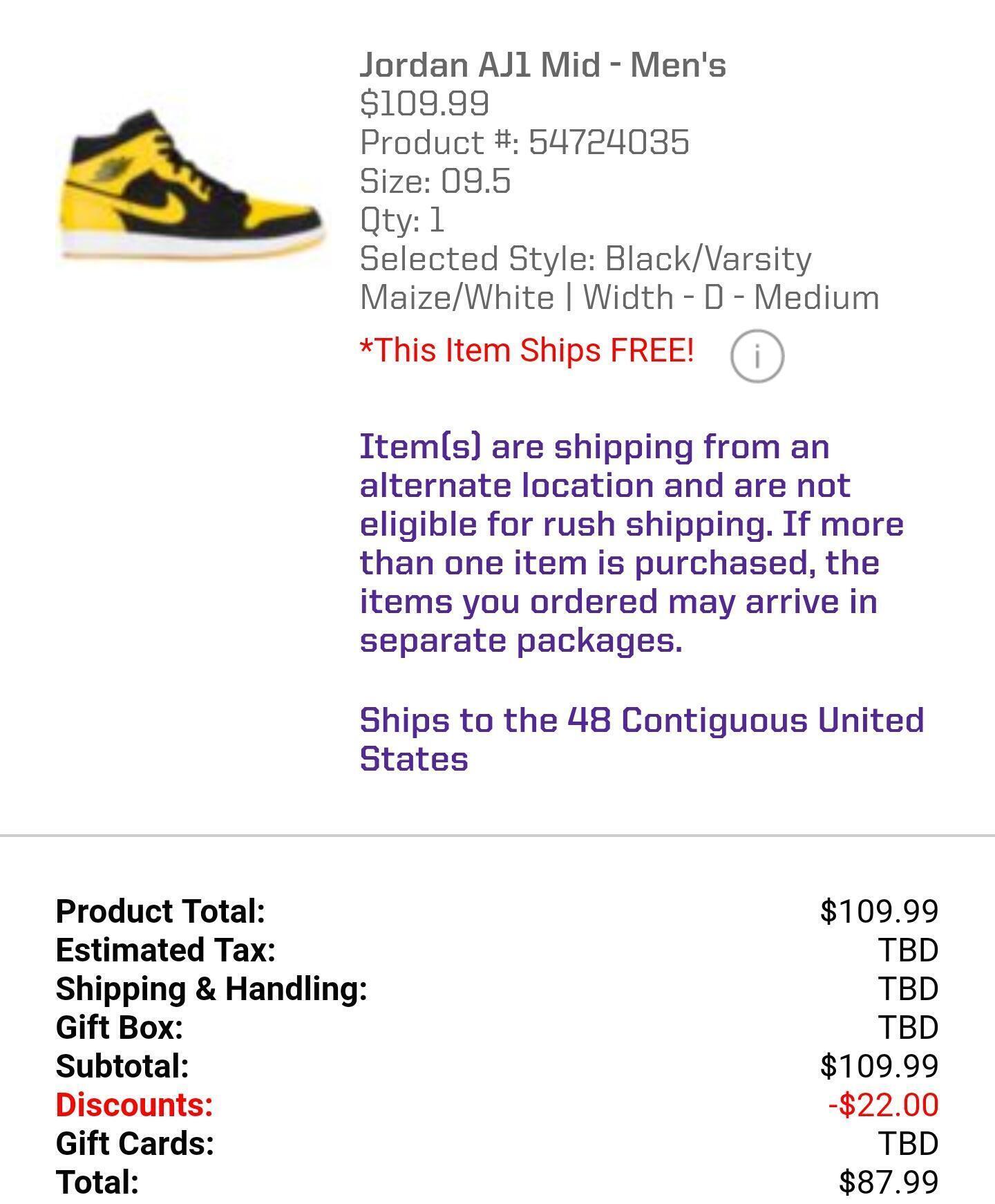Open the yellow and black Jordan shoe thumbnail
The image size is (995, 1204).
point(191,187)
